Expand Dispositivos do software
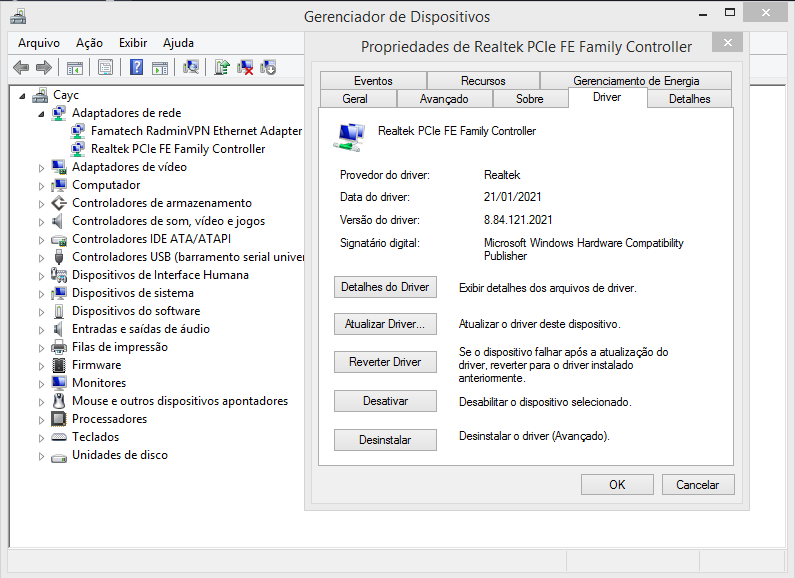 (41, 312)
